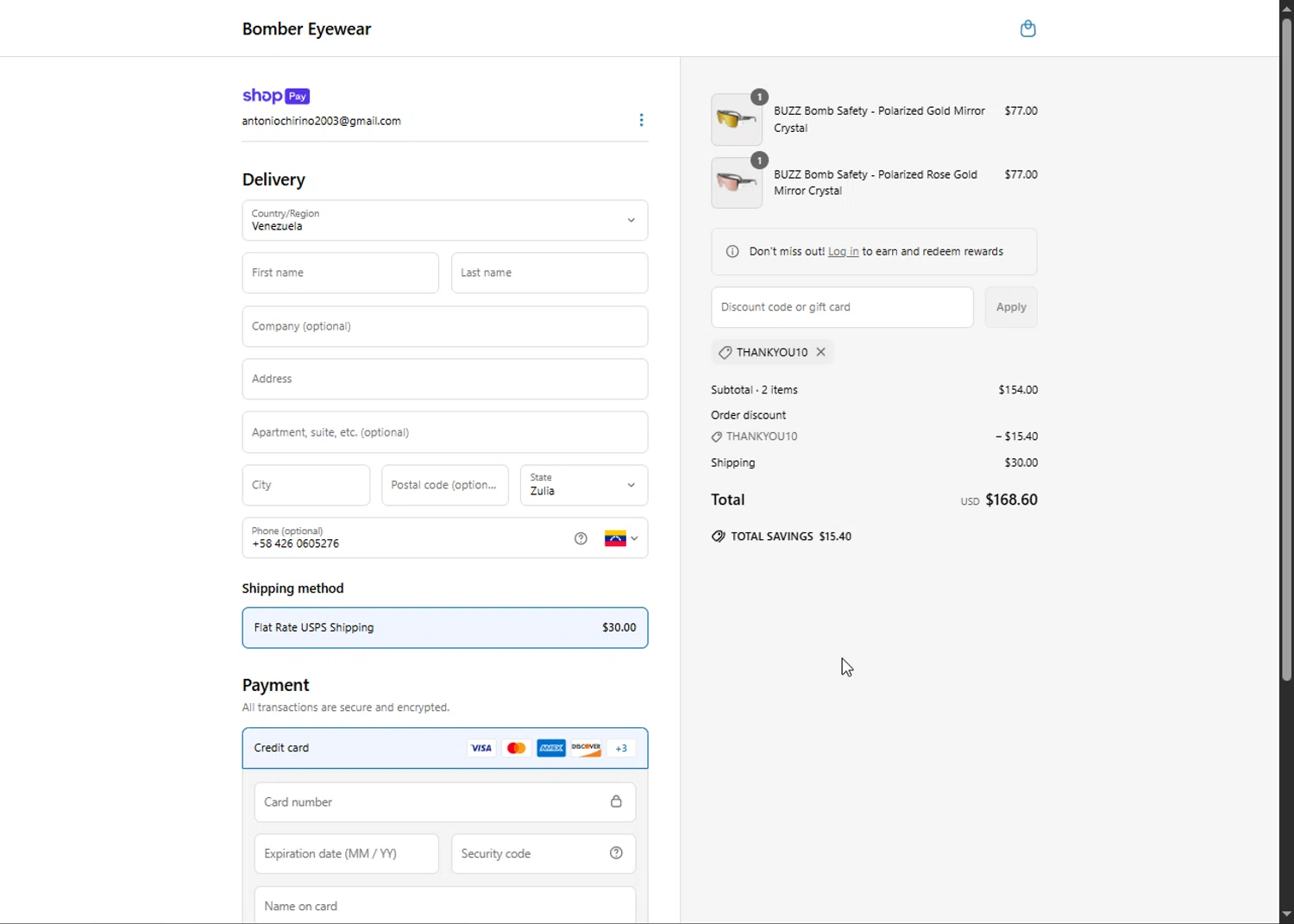
Task: Click the -$15.40 order discount amount
Action: (1017, 437)
